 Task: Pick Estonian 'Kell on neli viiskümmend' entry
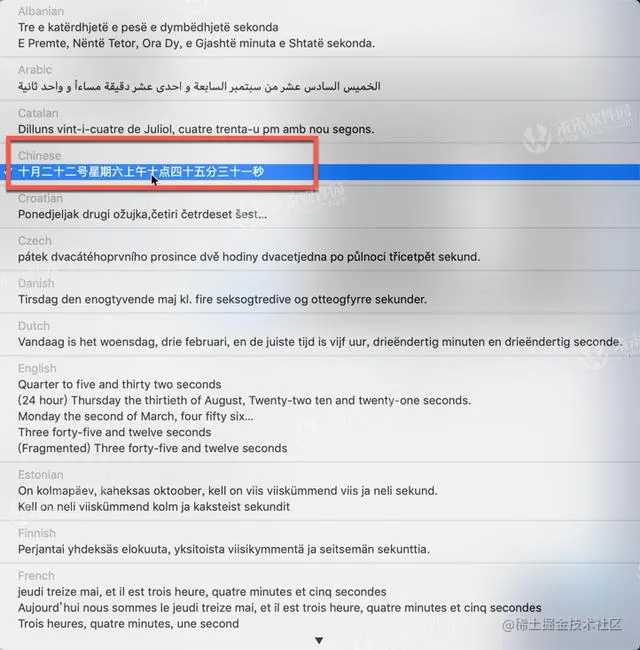154,507
